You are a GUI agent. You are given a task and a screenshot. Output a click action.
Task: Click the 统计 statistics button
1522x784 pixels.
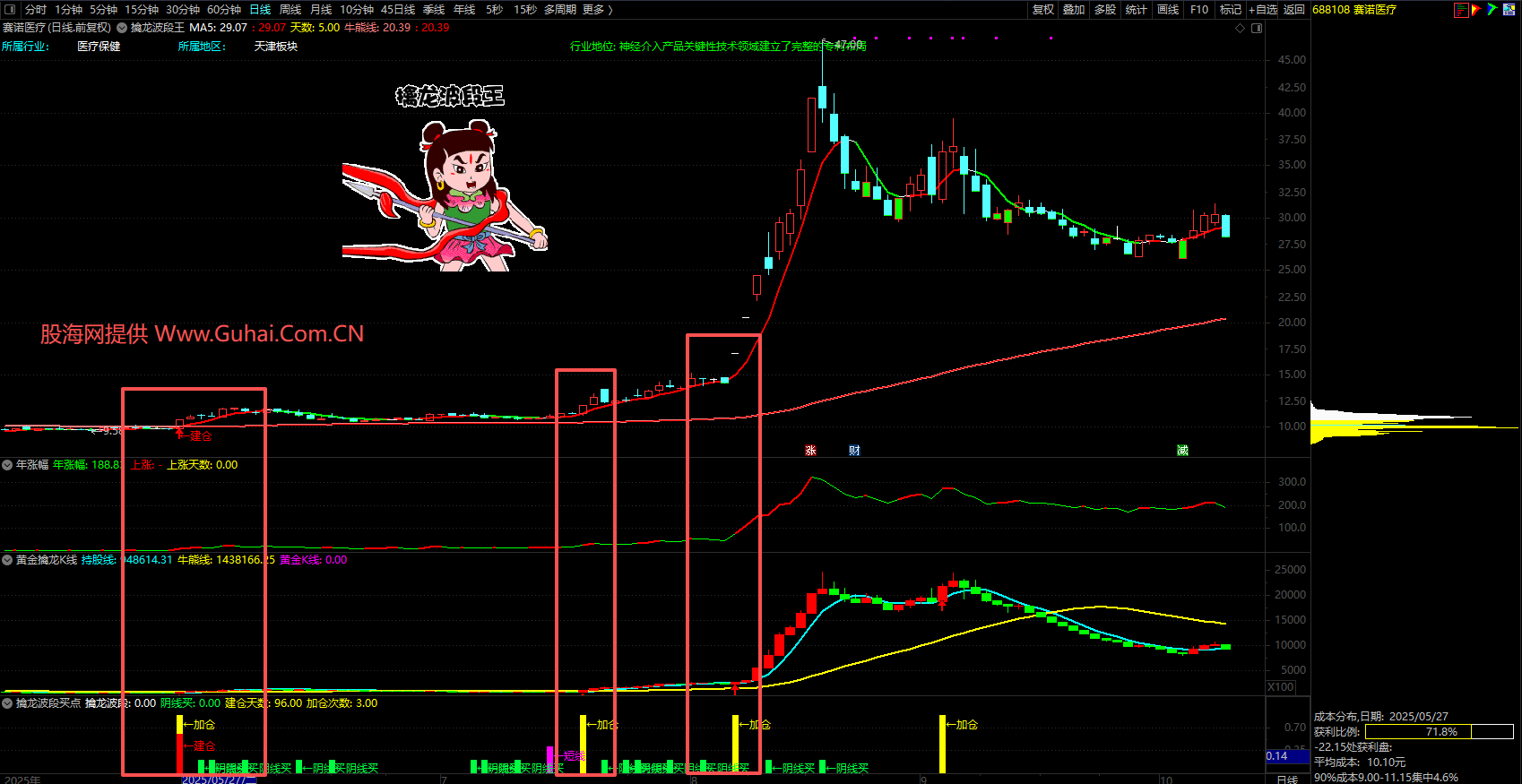tap(1137, 10)
